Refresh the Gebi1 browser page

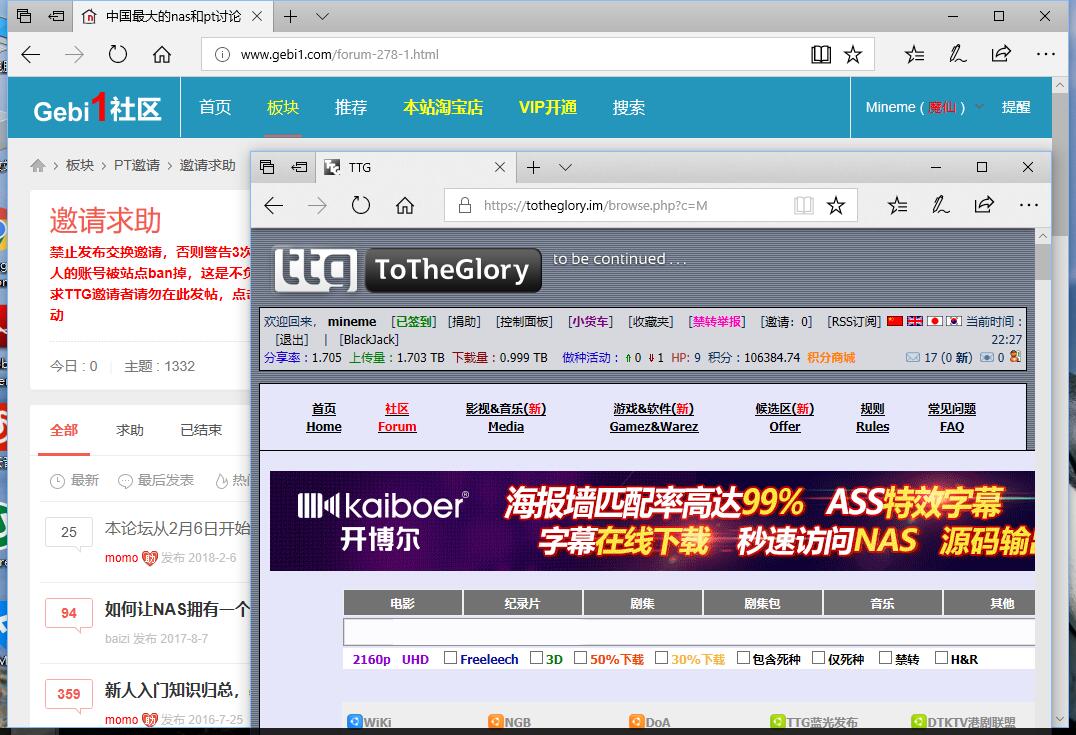(x=118, y=54)
